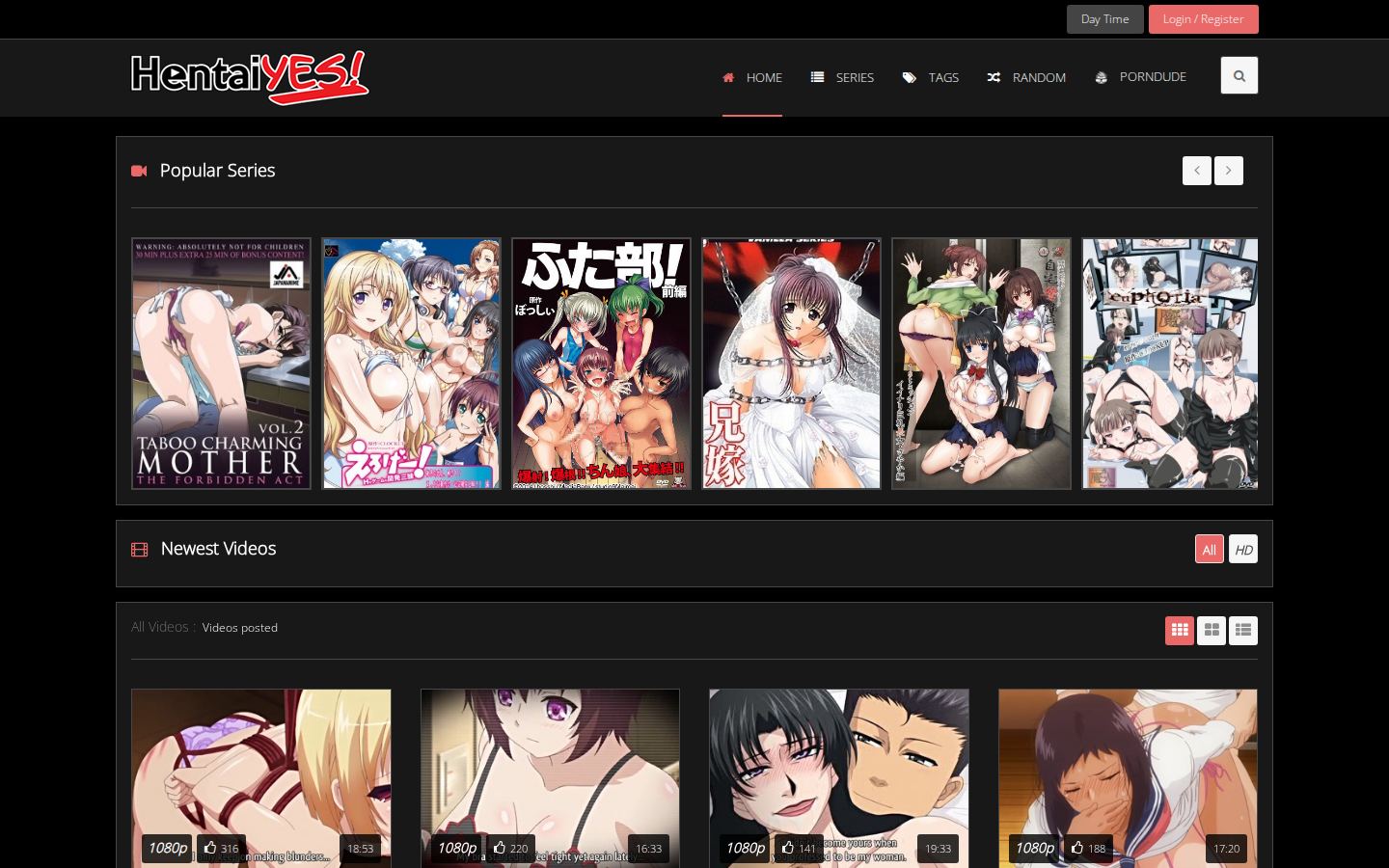The height and width of the screenshot is (868, 1389).
Task: Click the search magnifier icon
Action: click(1239, 75)
